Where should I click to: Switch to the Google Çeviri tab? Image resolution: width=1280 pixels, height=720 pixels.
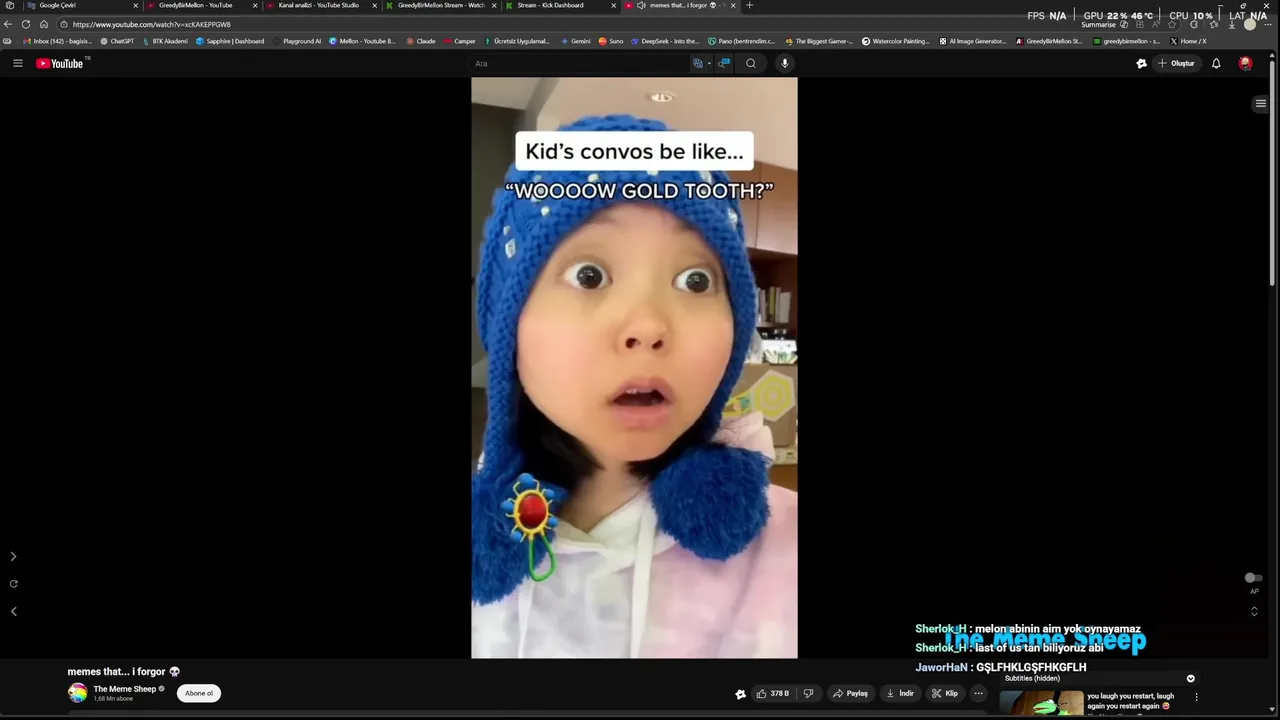pos(80,5)
